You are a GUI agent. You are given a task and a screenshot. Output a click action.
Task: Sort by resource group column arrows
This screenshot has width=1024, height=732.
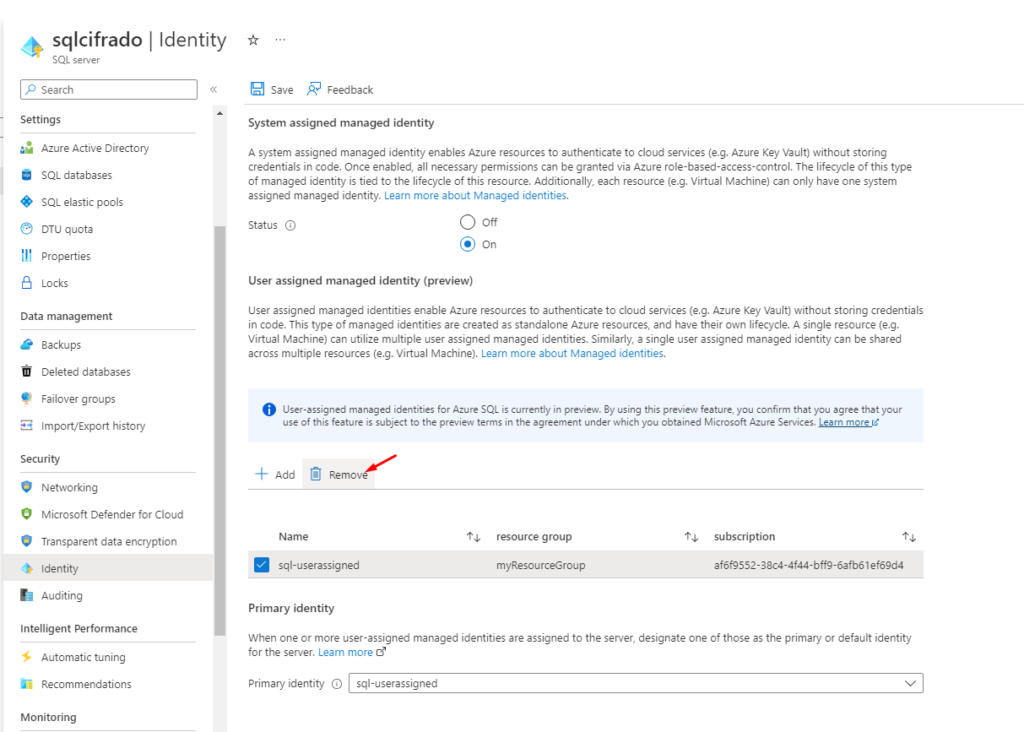[692, 537]
